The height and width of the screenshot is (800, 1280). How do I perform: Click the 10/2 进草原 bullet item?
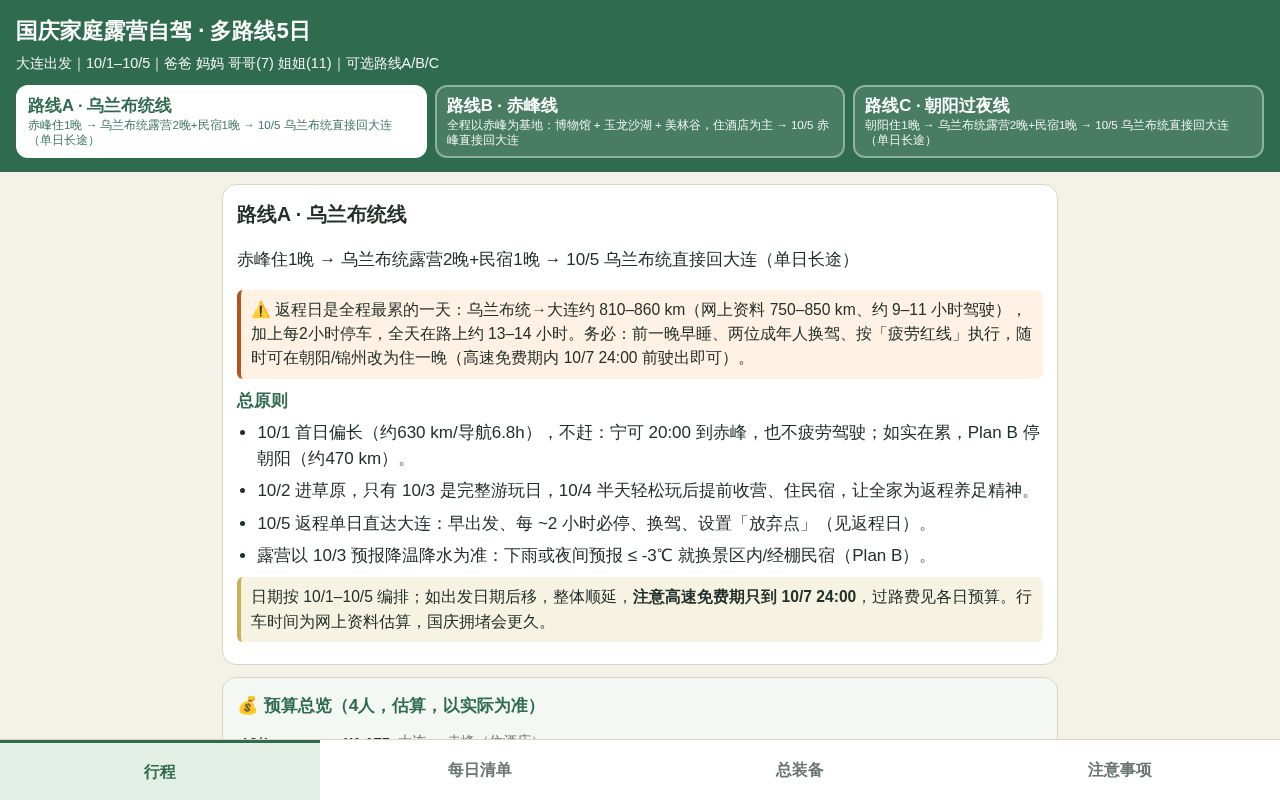[x=647, y=491]
